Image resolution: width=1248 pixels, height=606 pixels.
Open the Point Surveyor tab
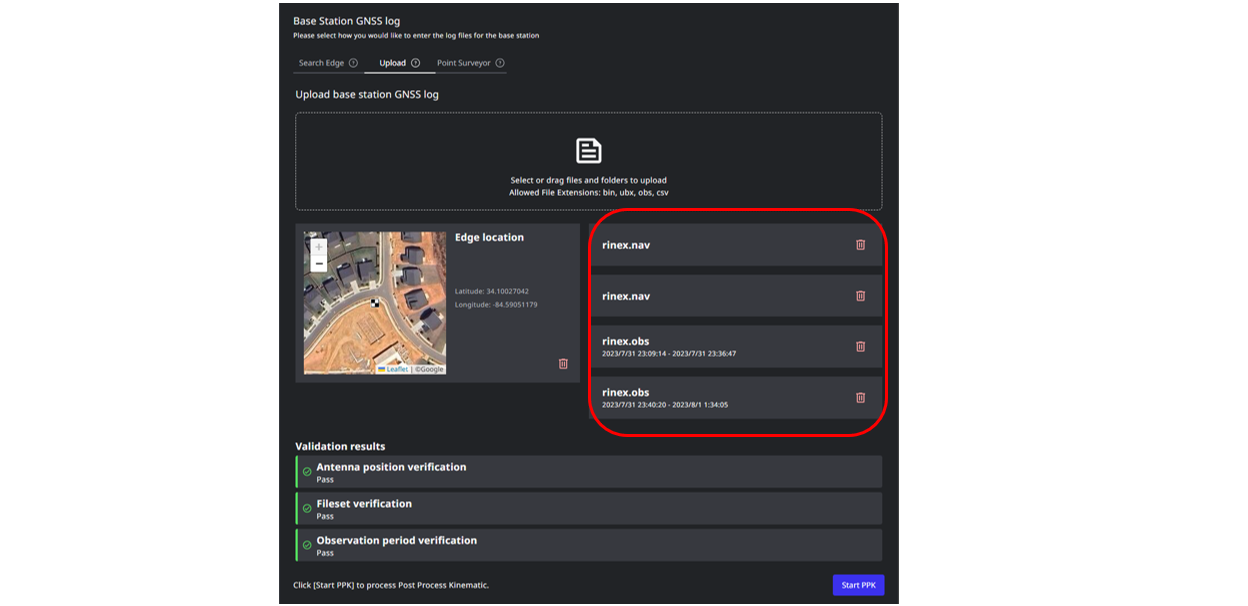(463, 63)
